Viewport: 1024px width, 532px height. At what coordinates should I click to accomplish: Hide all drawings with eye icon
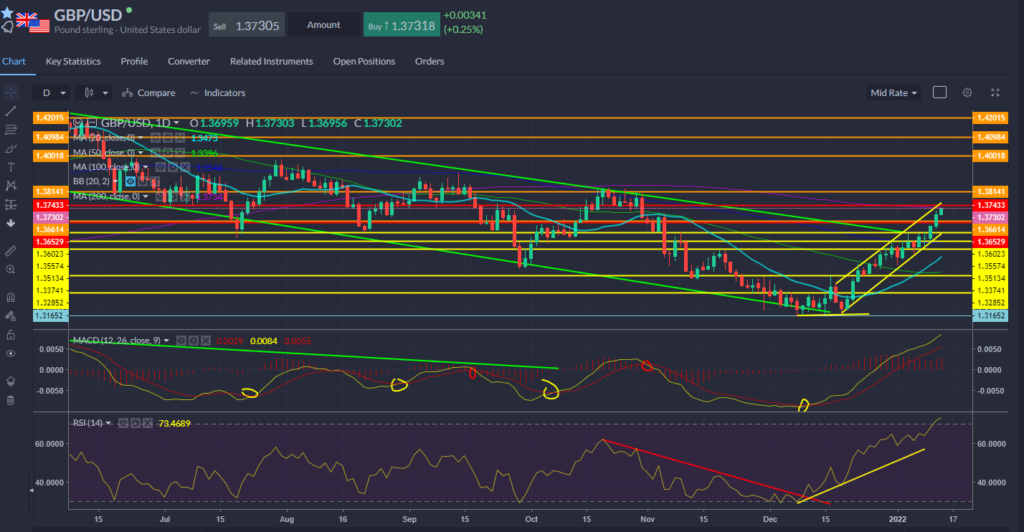pos(10,353)
